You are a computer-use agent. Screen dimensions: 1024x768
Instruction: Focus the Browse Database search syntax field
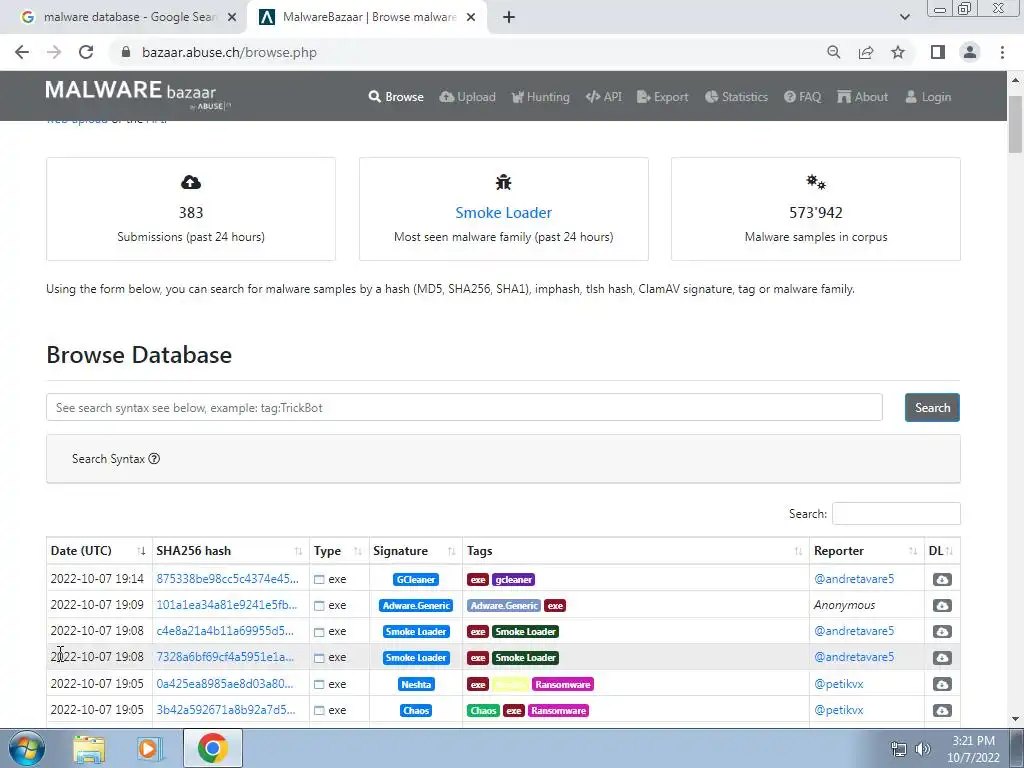pos(464,408)
